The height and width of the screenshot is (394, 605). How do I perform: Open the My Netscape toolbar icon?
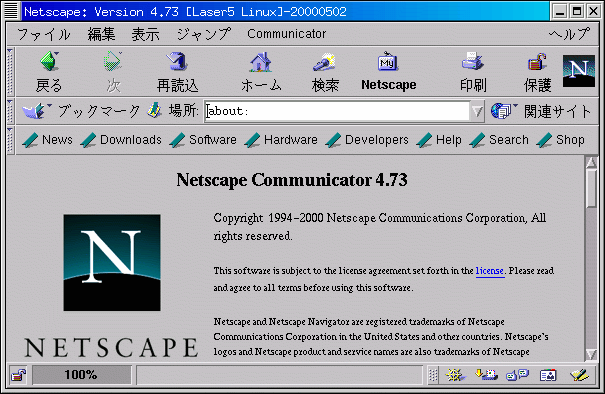click(388, 61)
